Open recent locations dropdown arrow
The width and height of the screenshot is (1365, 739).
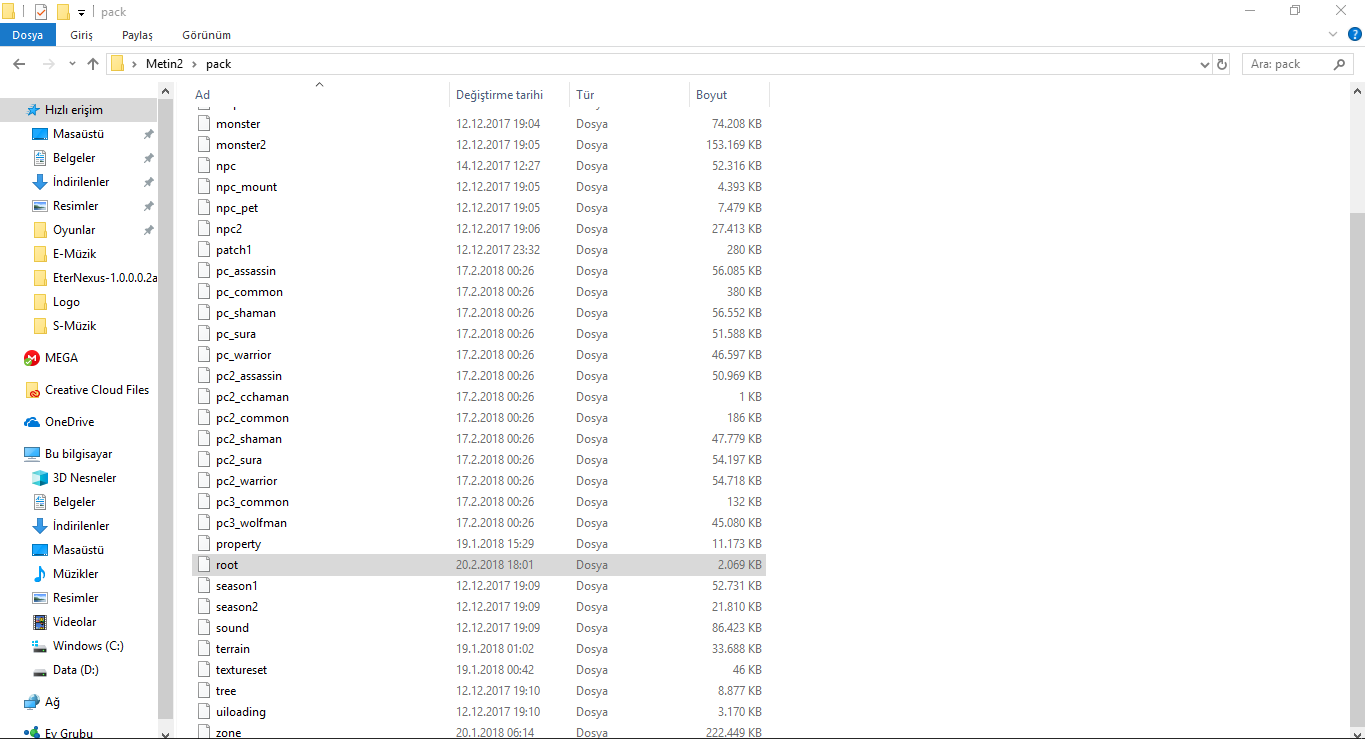pyautogui.click(x=72, y=64)
